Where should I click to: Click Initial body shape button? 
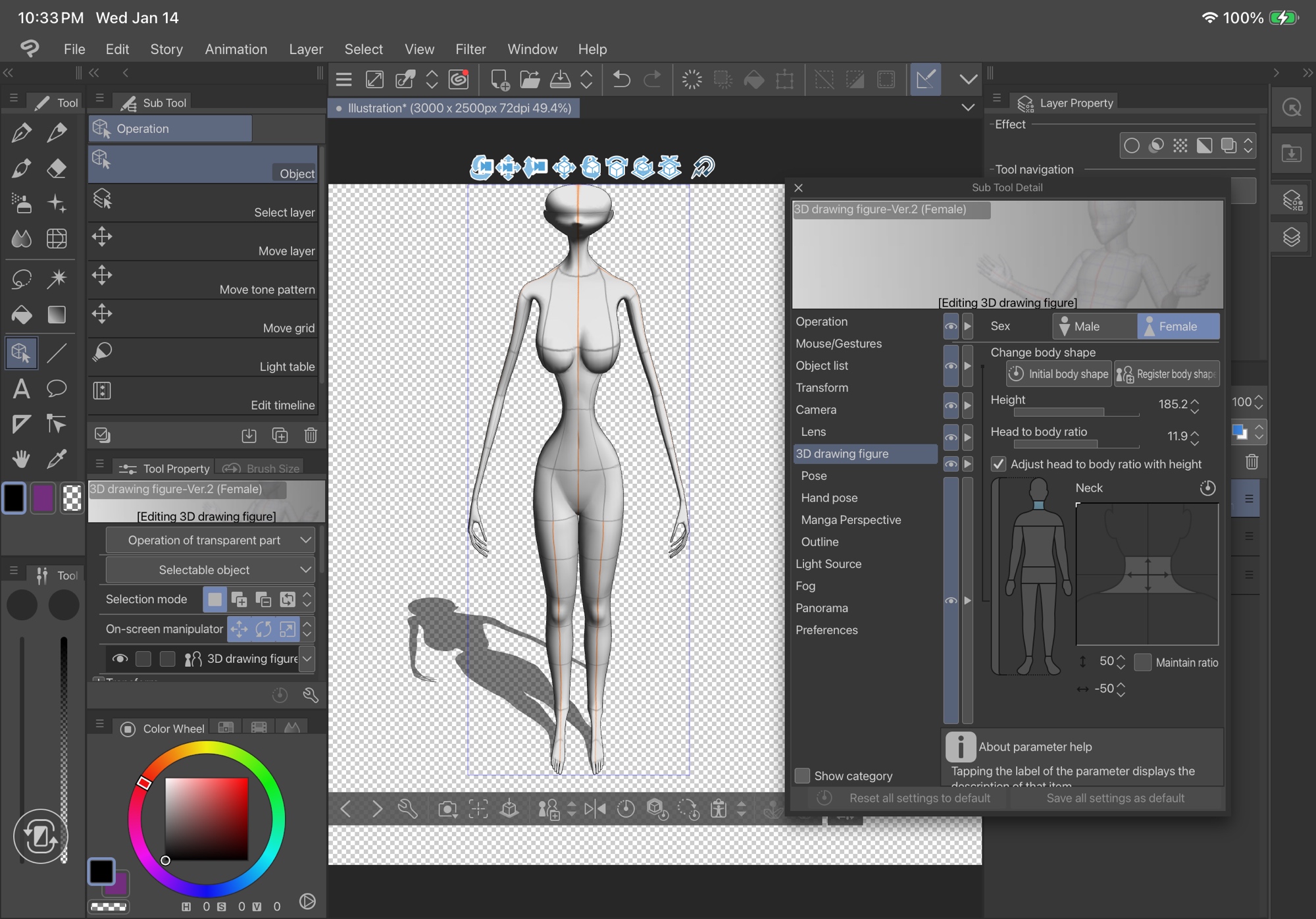1059,374
